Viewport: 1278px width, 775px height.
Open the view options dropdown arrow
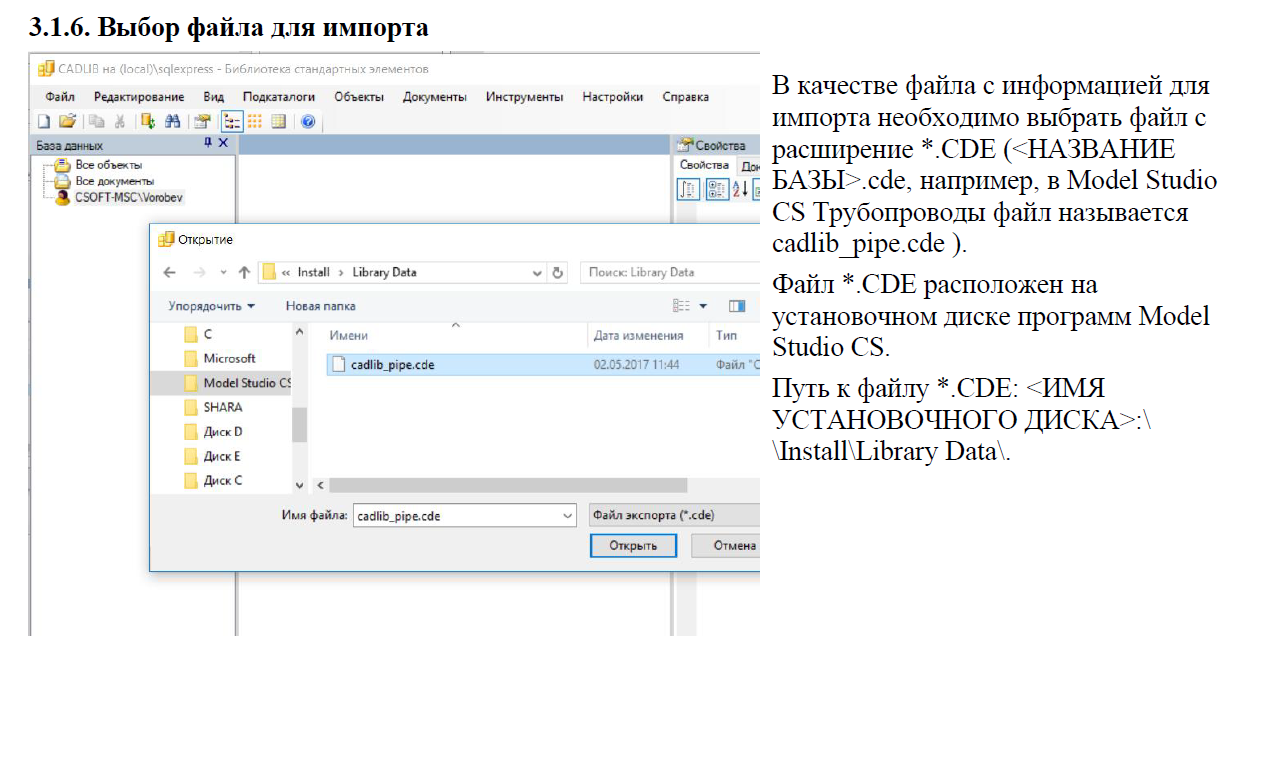tap(703, 306)
